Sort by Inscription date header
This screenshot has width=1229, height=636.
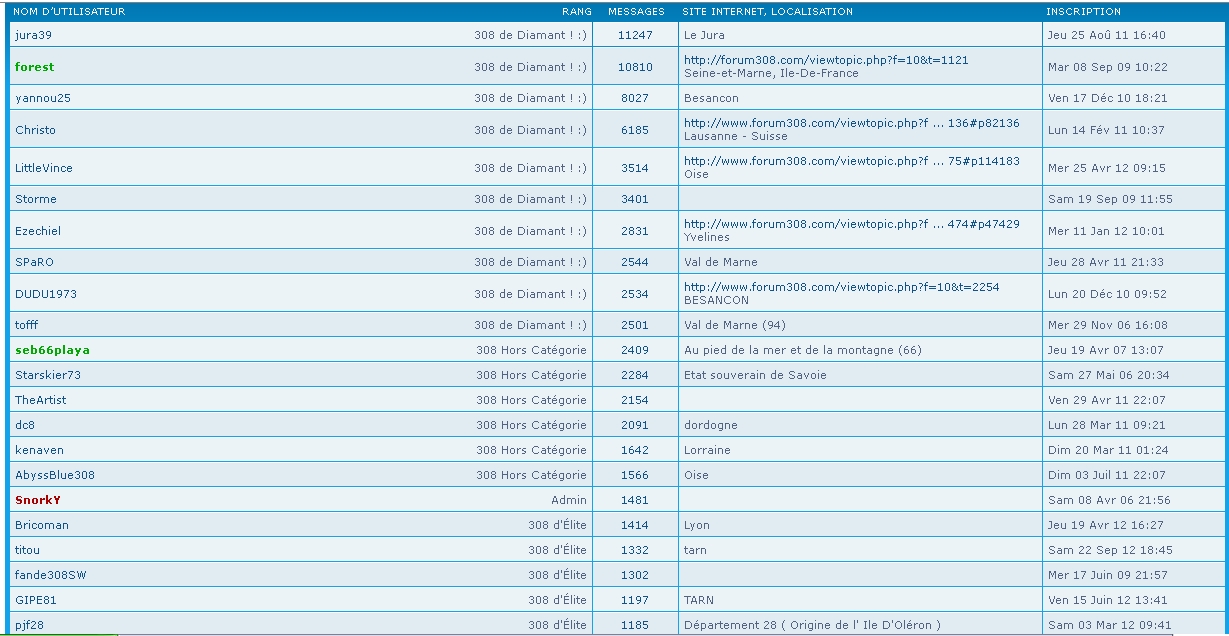point(1083,12)
